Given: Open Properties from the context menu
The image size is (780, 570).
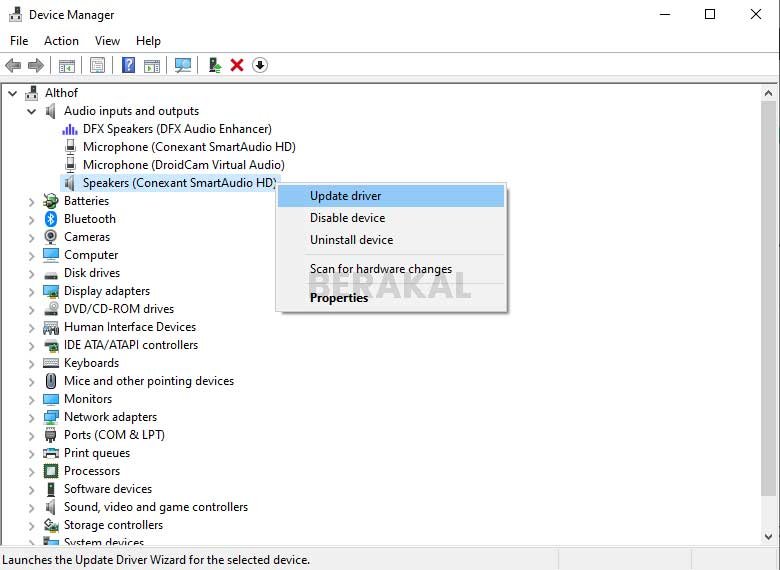Looking at the screenshot, I should [x=391, y=298].
